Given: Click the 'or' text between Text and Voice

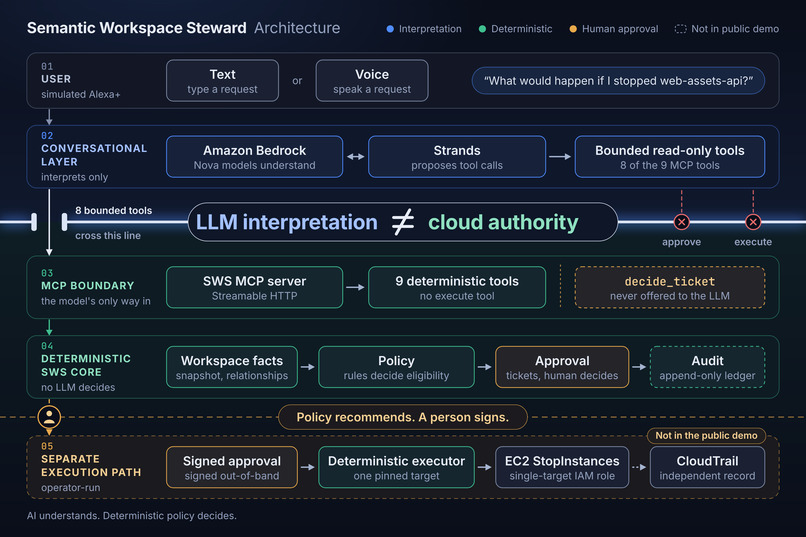Looking at the screenshot, I should (297, 81).
